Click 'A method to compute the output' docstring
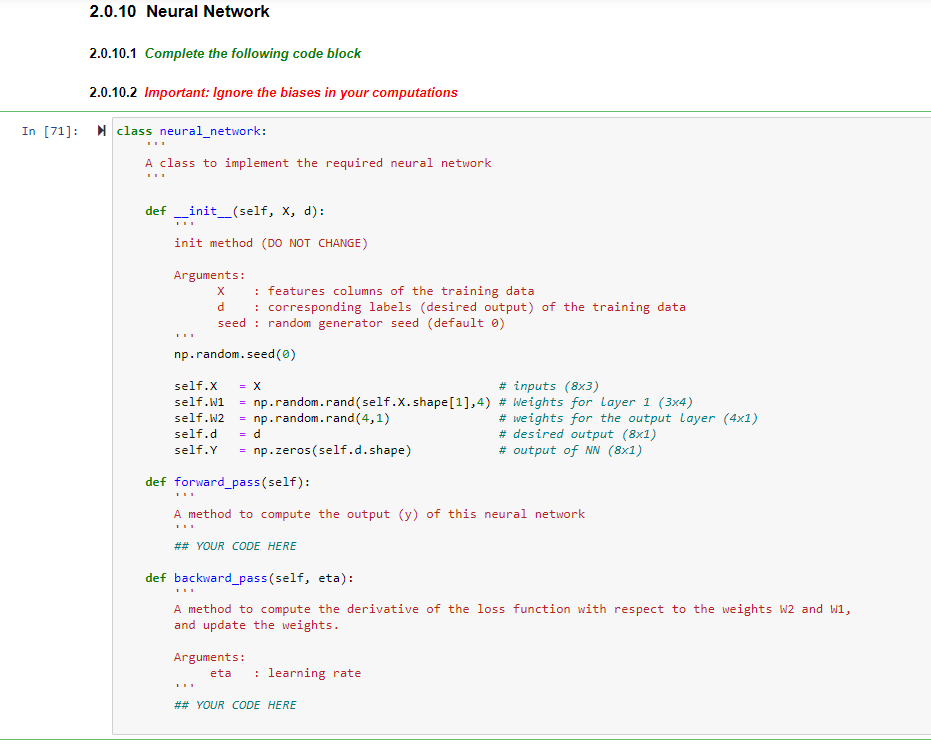This screenshot has height=750, width=931. [379, 515]
